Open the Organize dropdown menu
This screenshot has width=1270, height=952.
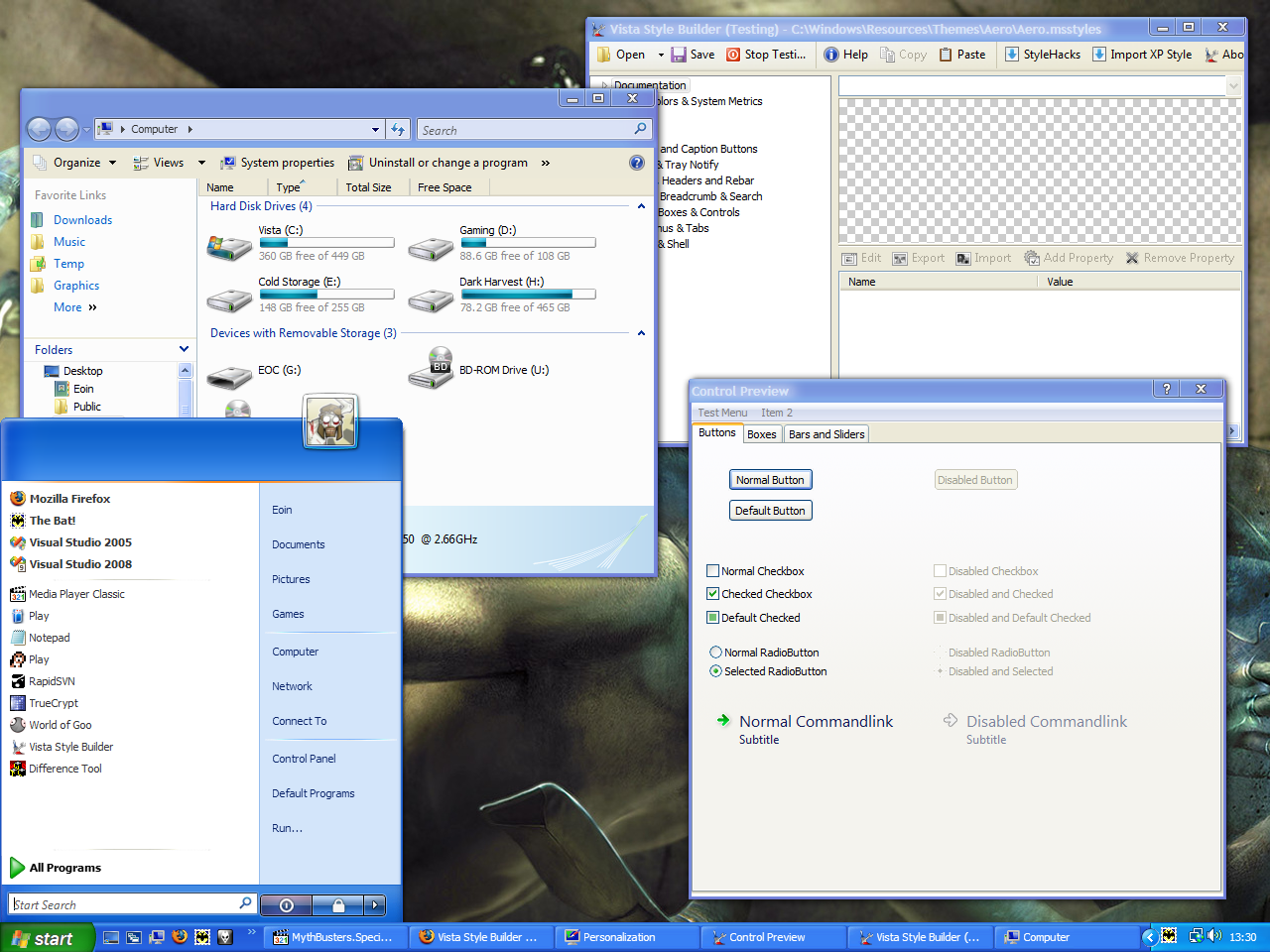coord(75,163)
